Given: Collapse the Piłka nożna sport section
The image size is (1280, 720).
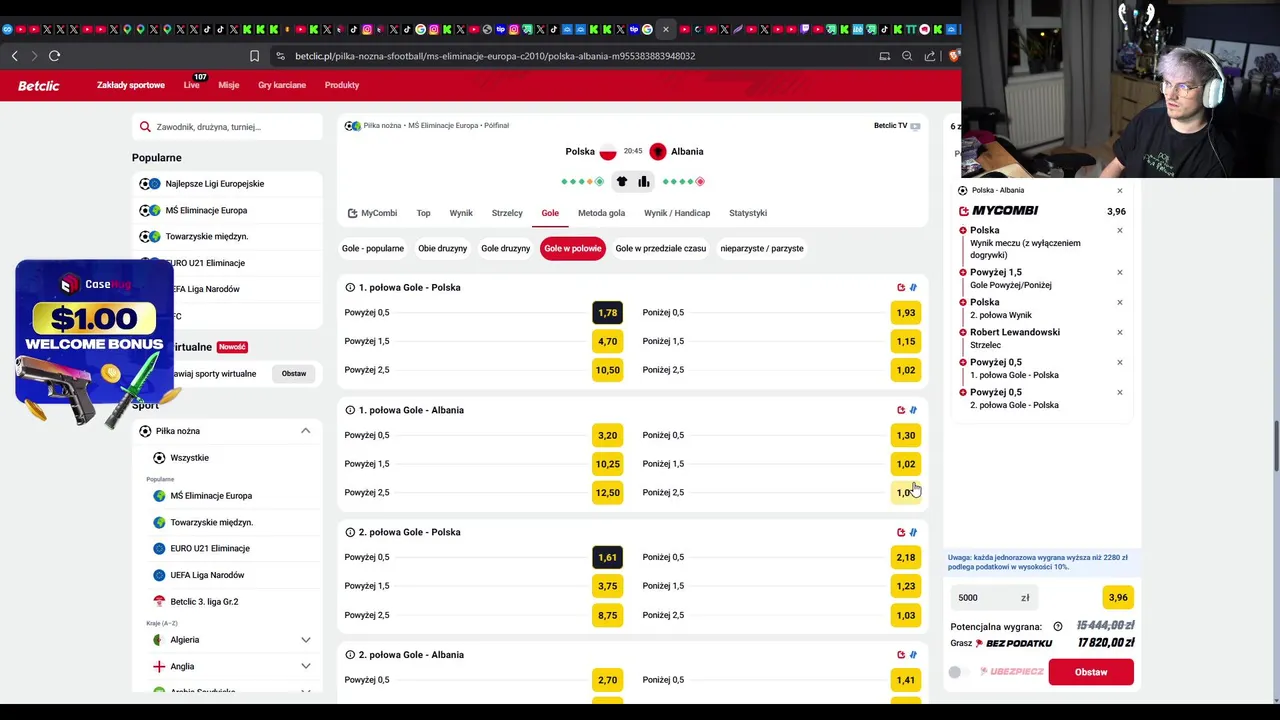Looking at the screenshot, I should 306,431.
